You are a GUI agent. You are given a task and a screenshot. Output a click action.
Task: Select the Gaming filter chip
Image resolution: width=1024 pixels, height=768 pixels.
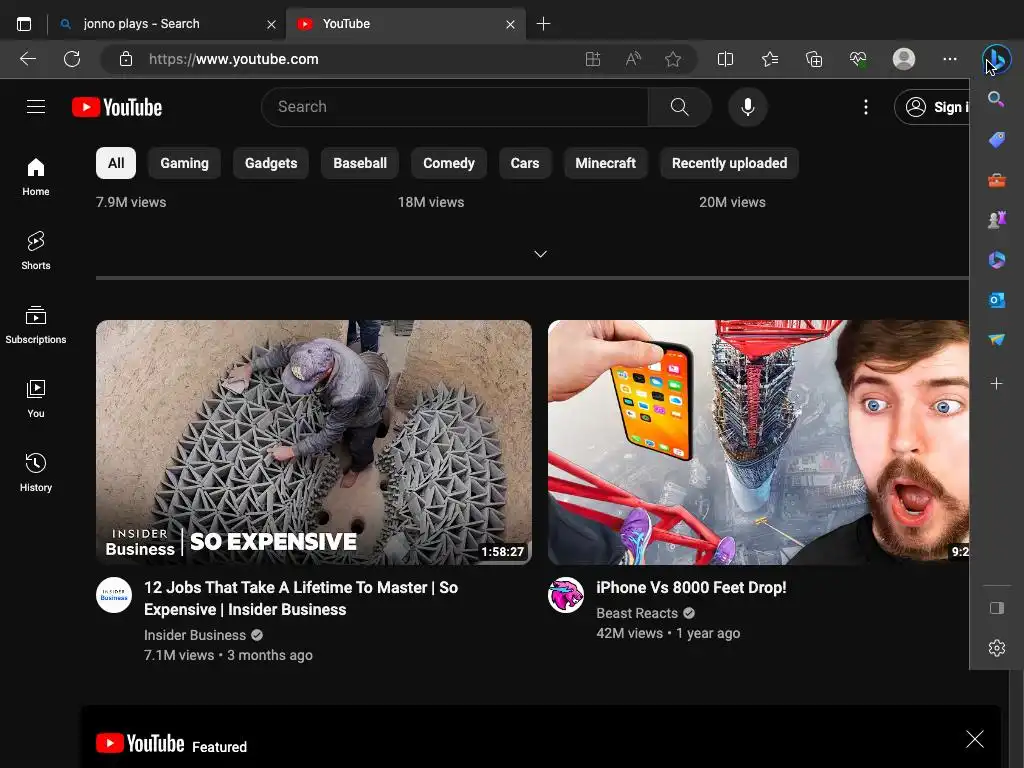point(184,163)
